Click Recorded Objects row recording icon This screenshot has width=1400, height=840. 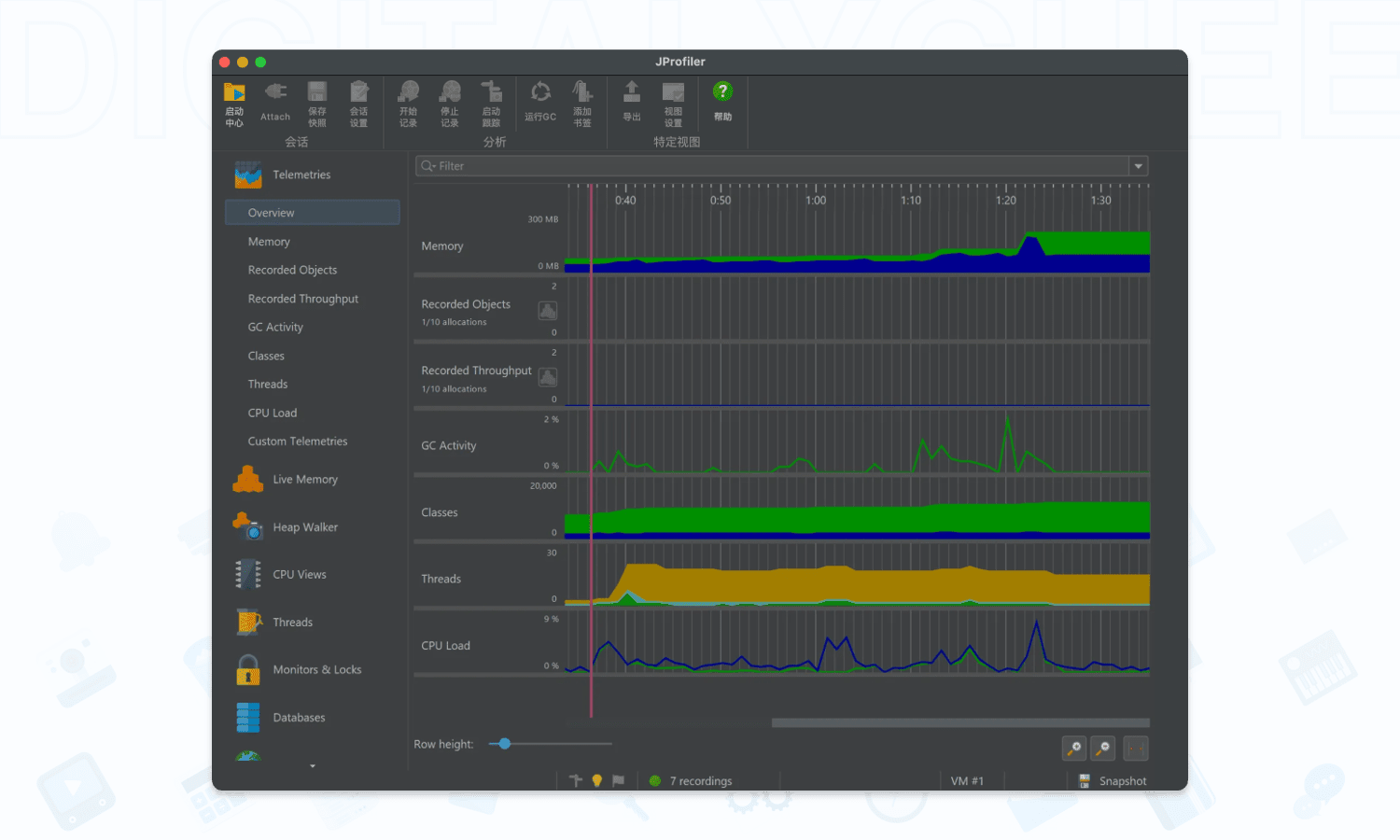tap(548, 311)
